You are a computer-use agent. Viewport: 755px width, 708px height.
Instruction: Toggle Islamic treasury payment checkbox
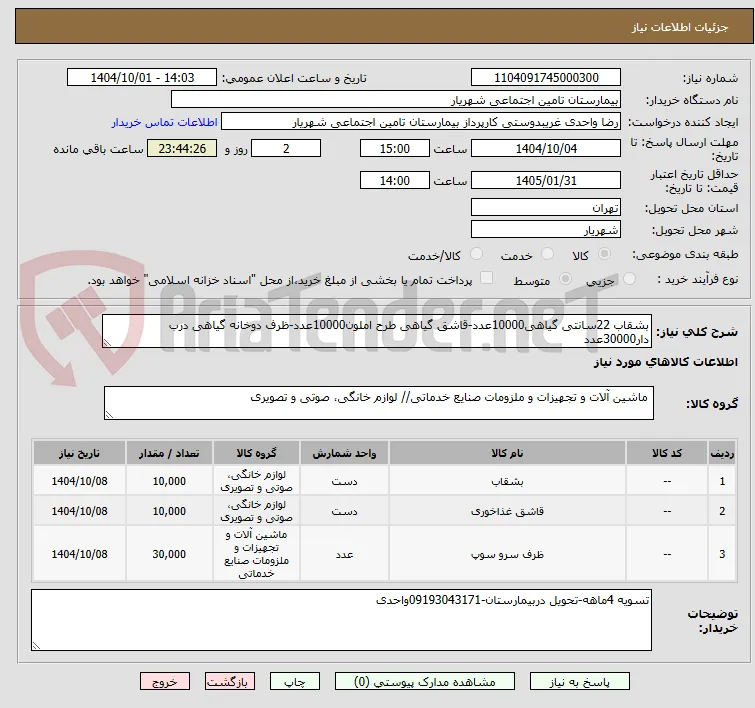click(487, 277)
